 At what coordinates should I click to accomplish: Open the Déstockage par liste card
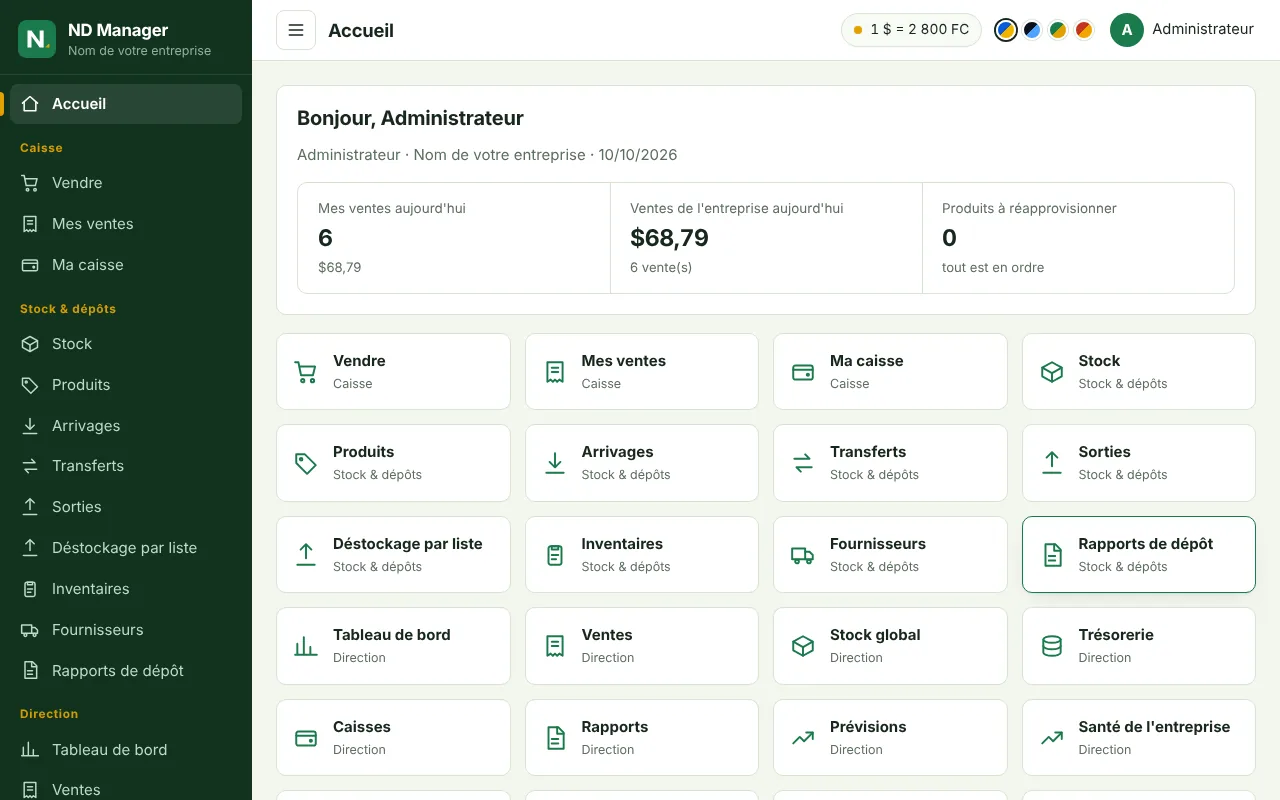[x=393, y=555]
